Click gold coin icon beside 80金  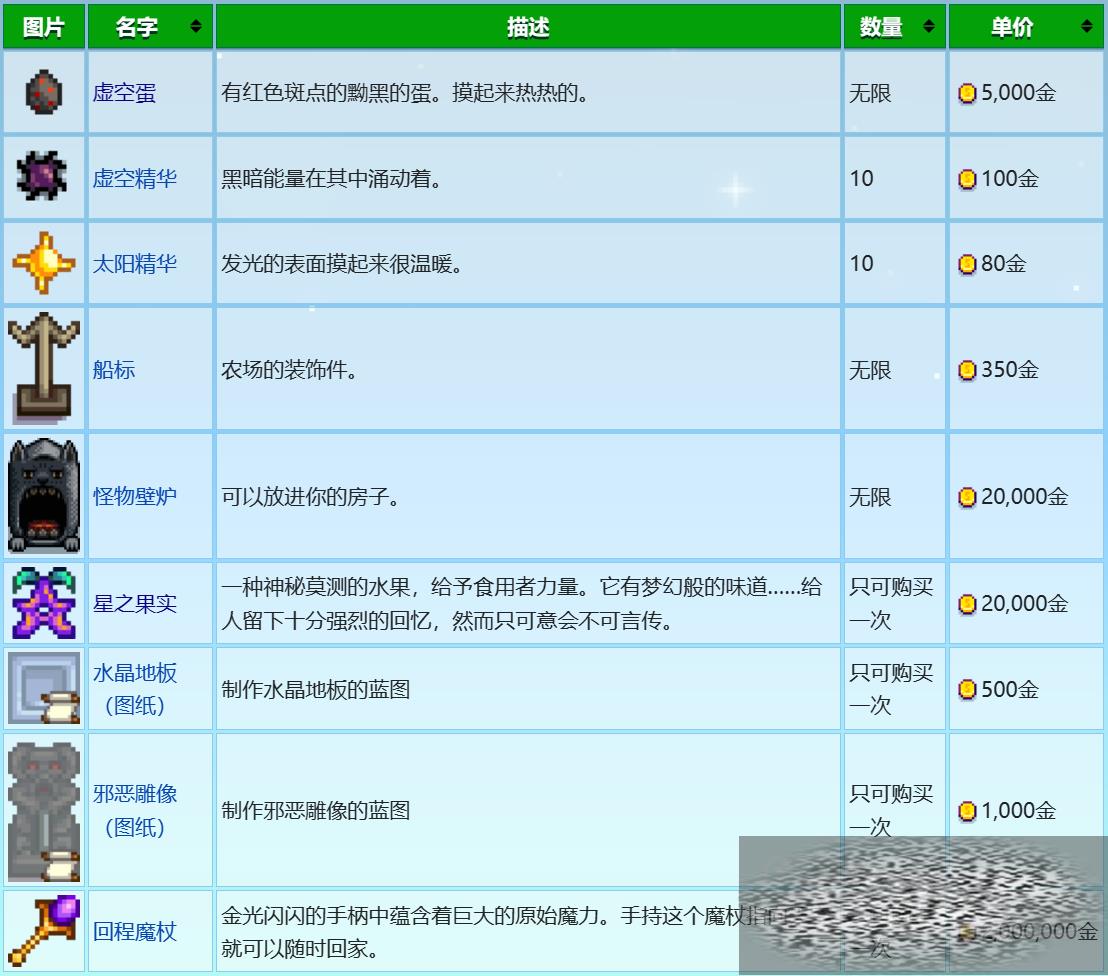(x=967, y=264)
